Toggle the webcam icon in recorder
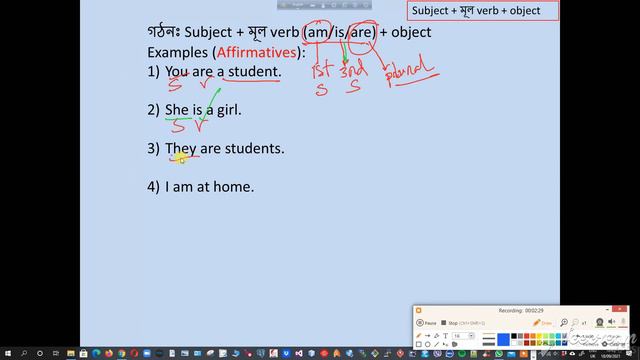 599,322
